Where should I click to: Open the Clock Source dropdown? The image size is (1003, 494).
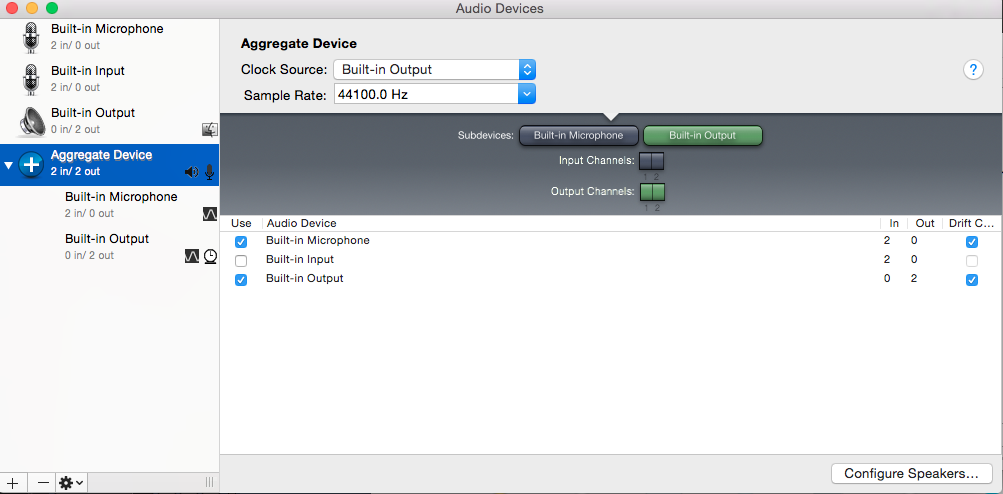[x=434, y=70]
